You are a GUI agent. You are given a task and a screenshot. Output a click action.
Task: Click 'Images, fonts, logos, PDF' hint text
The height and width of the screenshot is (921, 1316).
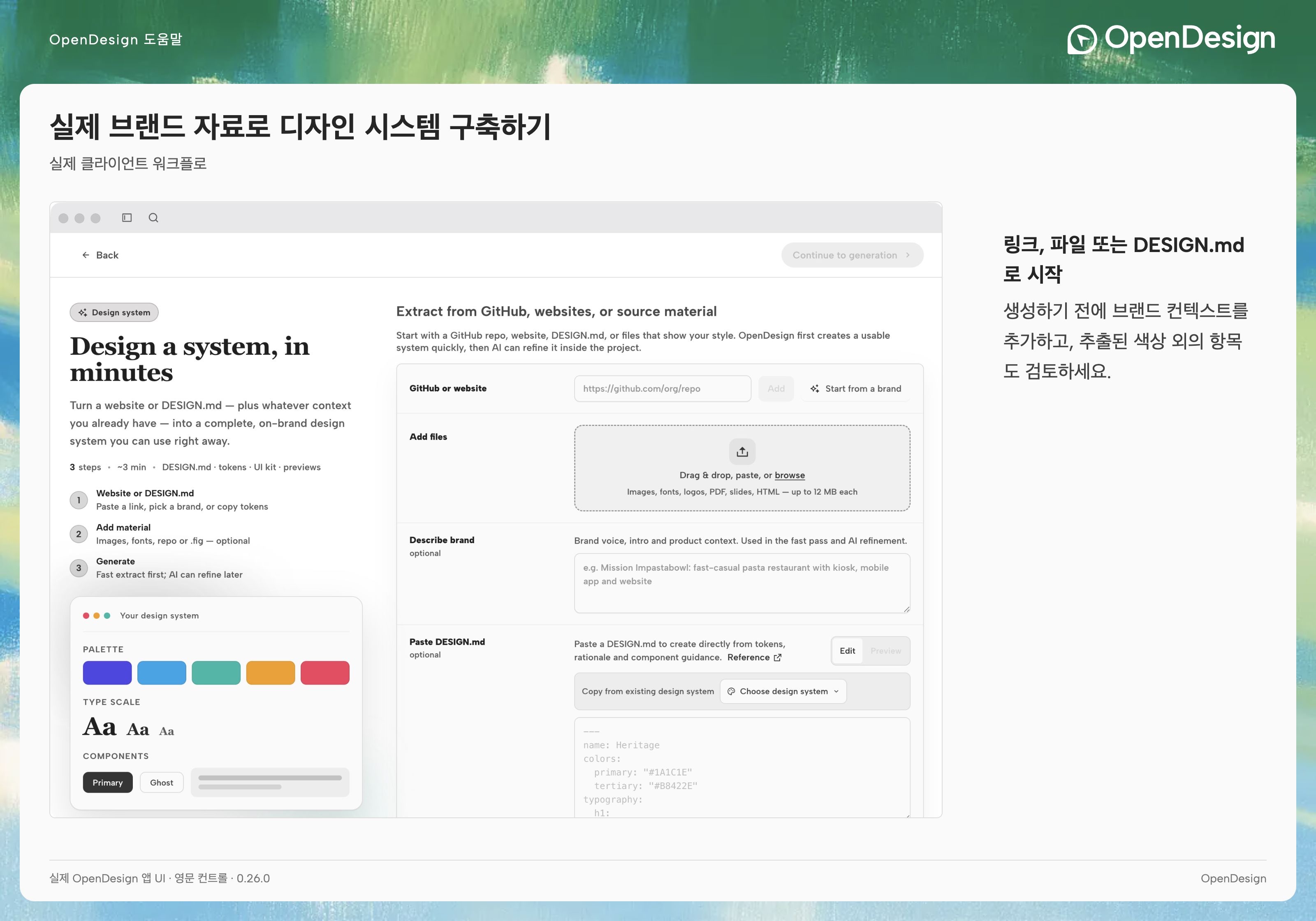click(742, 492)
